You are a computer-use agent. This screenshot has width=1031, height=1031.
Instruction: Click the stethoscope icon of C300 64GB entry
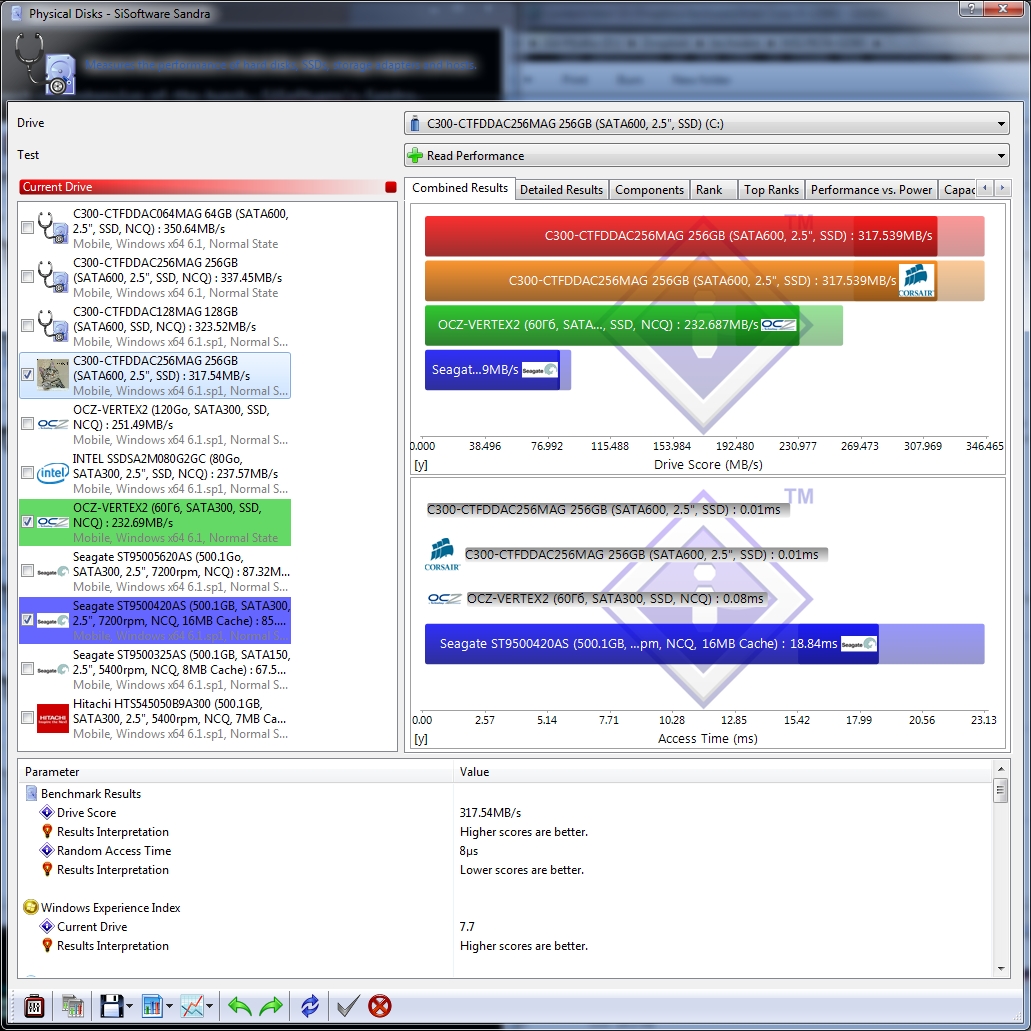coord(53,228)
